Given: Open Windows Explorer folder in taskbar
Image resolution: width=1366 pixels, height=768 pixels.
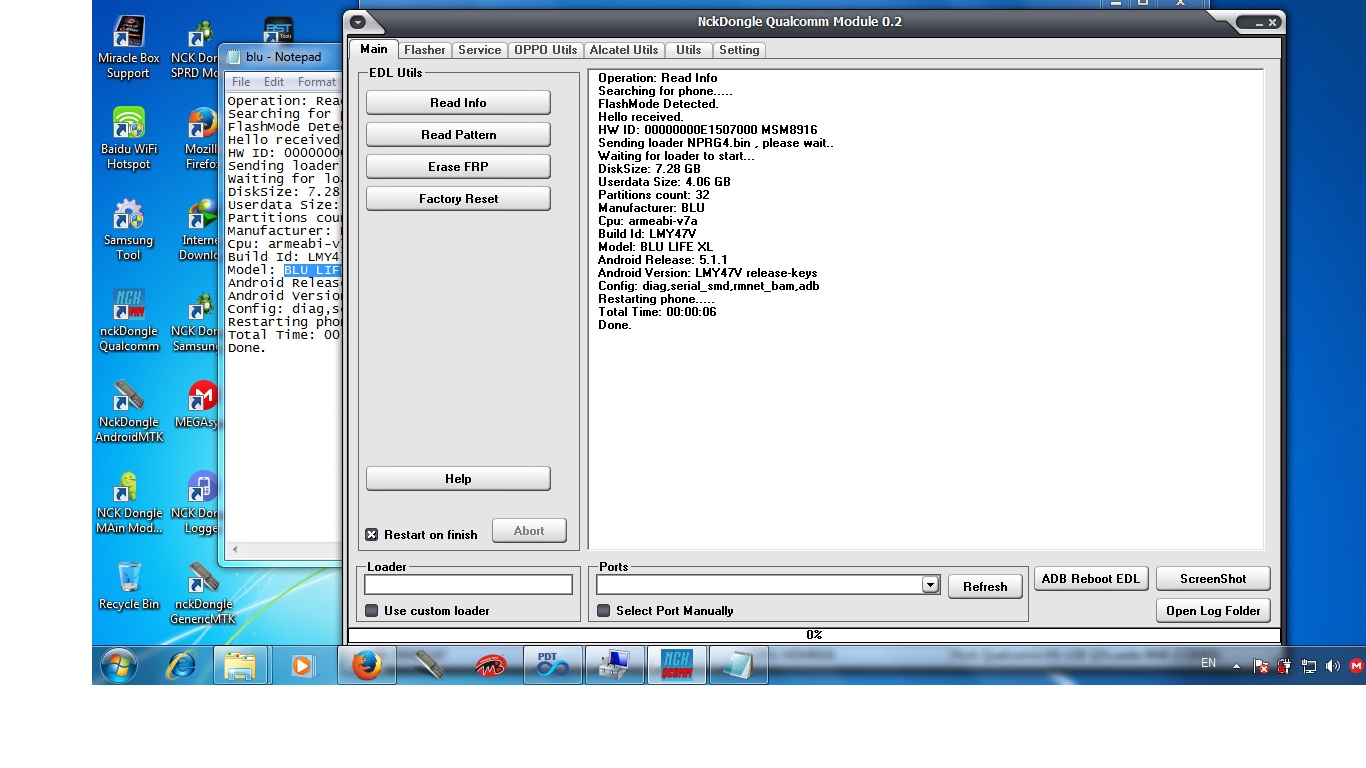Looking at the screenshot, I should coord(241,665).
